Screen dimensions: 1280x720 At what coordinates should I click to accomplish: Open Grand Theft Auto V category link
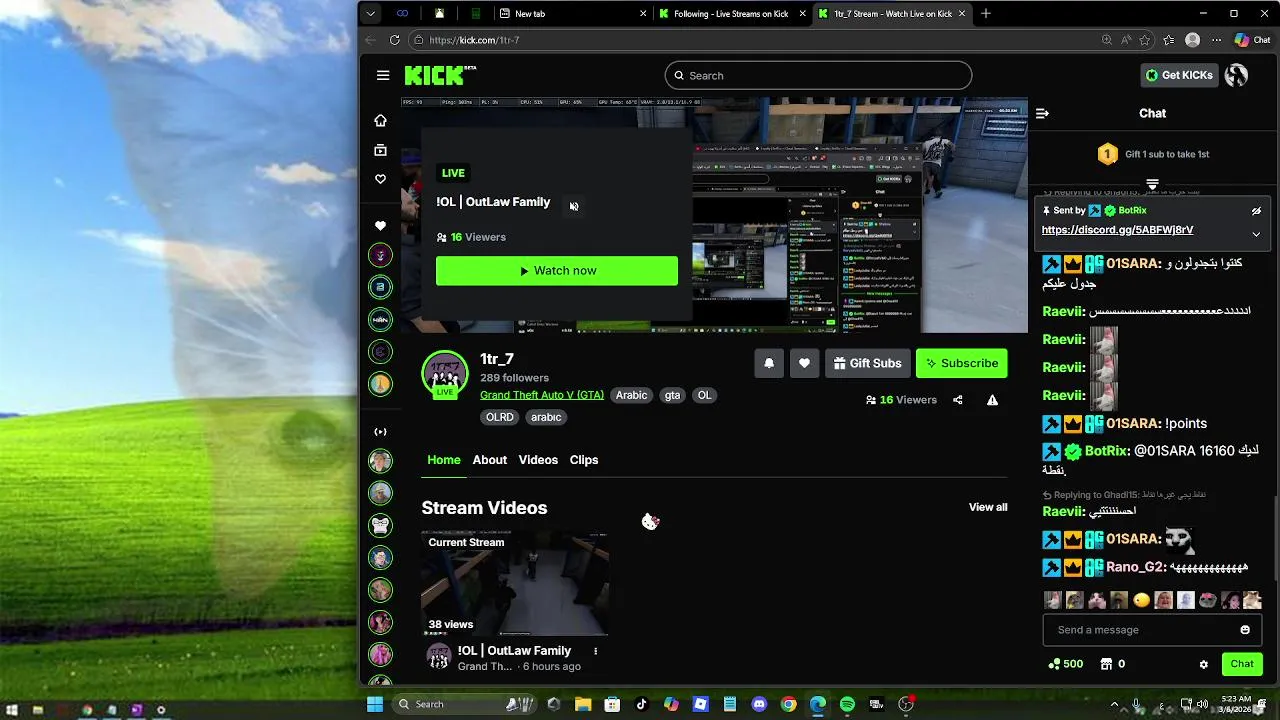tap(542, 395)
